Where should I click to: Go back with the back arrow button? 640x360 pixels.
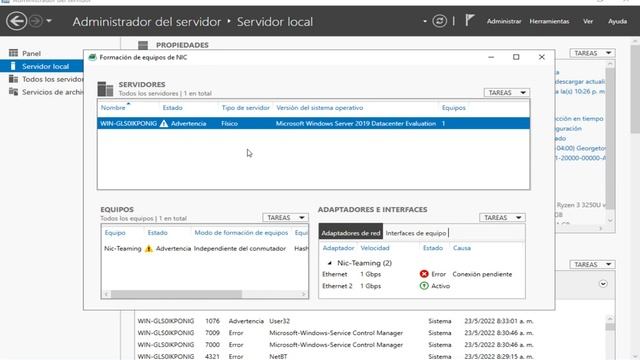pos(16,21)
